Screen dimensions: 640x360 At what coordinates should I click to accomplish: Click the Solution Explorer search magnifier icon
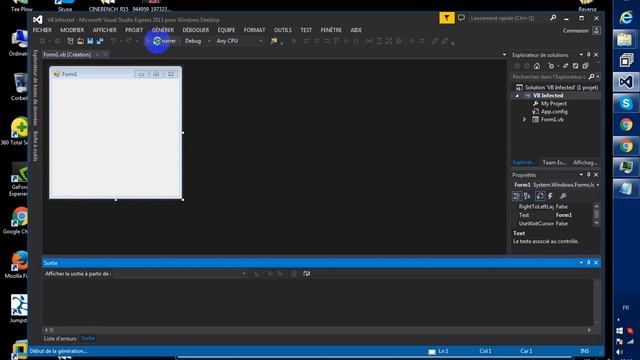[x=591, y=77]
